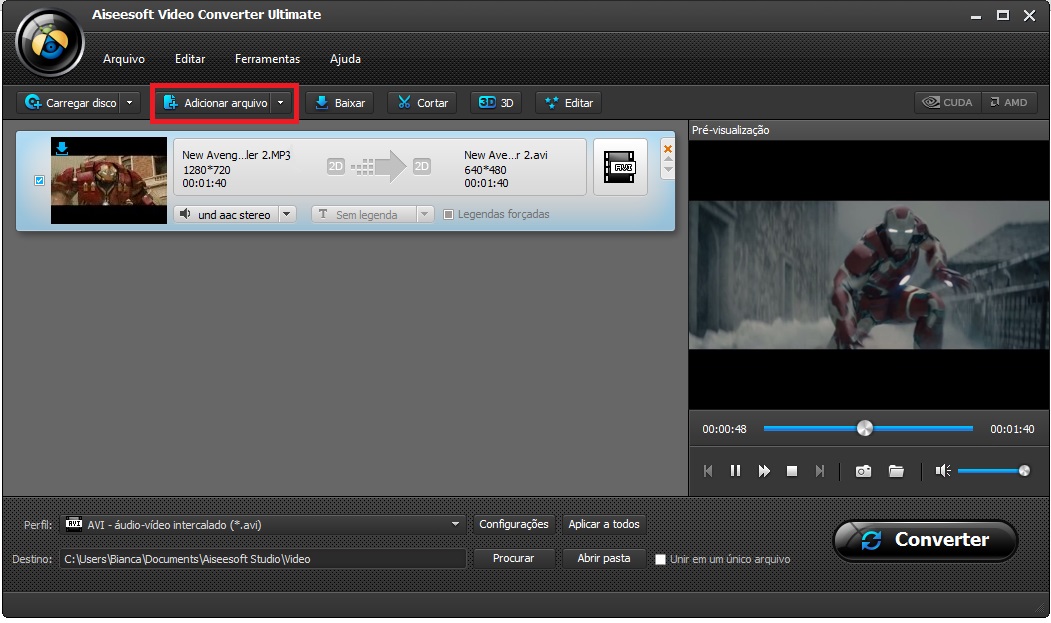Click the New Avengers video thumbnail

click(108, 181)
